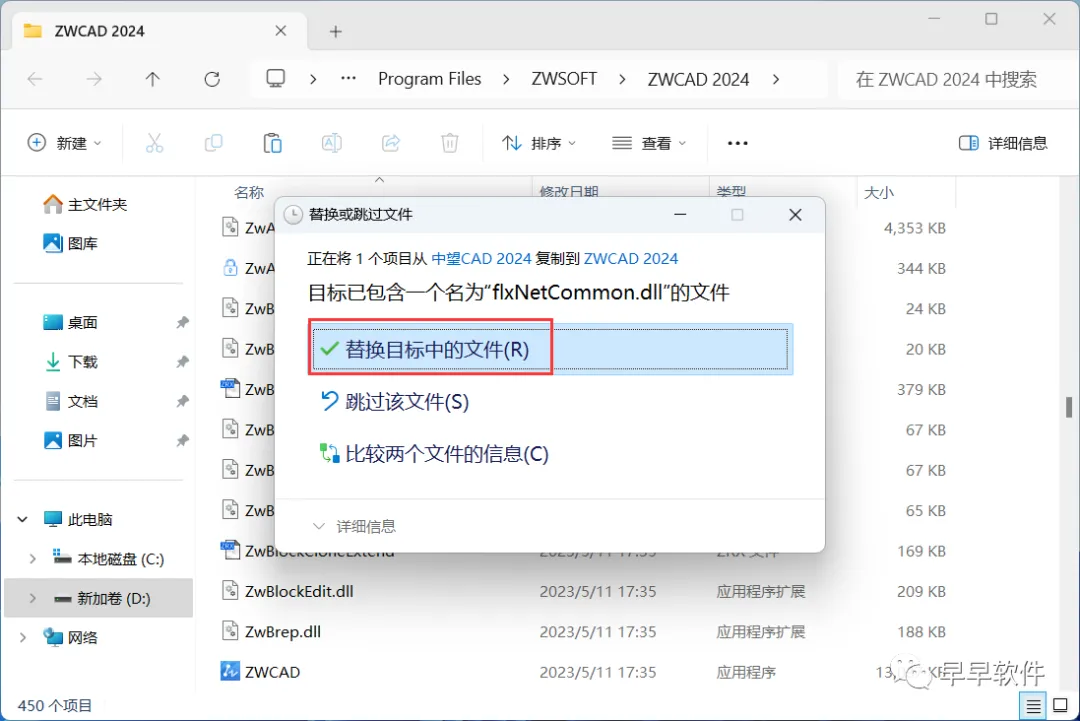This screenshot has height=721, width=1080.
Task: Open the 新建 dropdown
Action: tap(64, 143)
